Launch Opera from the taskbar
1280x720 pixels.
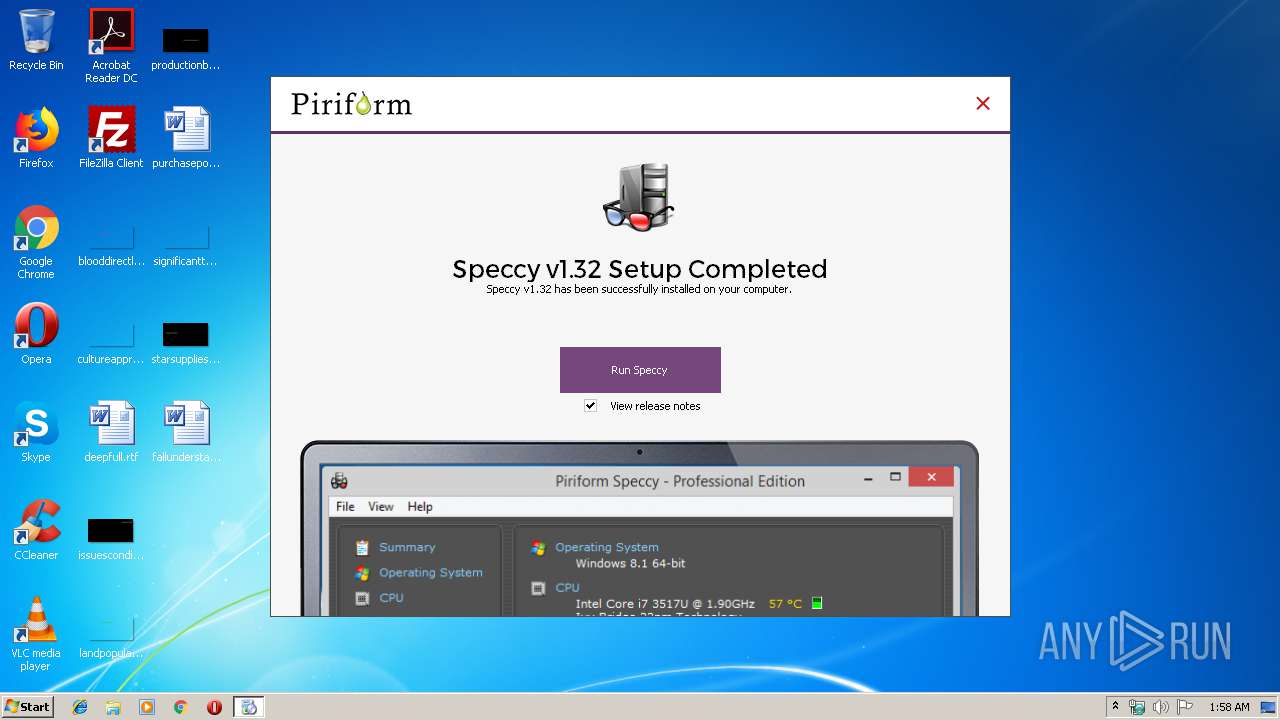coord(214,707)
